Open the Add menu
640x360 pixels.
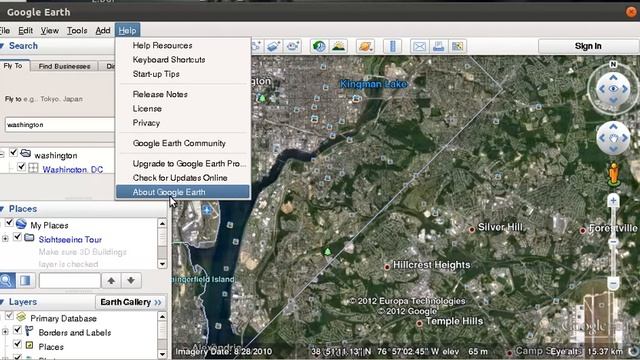pos(103,30)
